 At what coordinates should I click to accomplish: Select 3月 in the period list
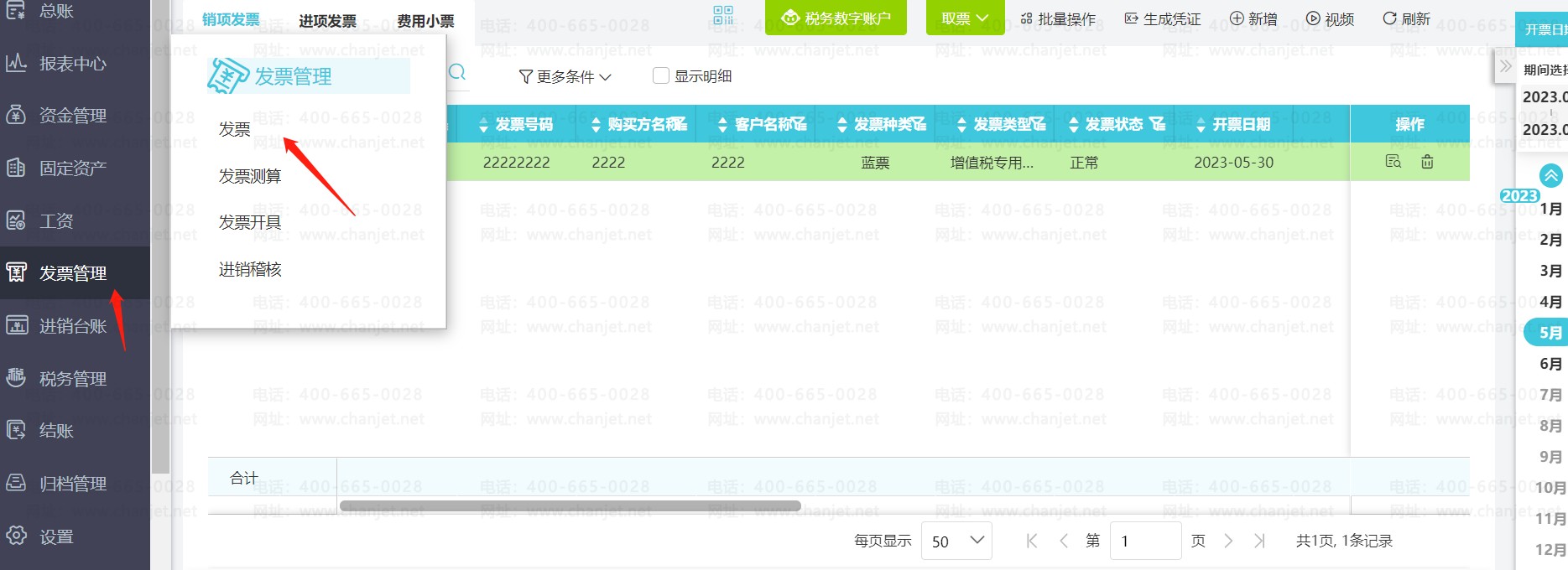[1550, 271]
